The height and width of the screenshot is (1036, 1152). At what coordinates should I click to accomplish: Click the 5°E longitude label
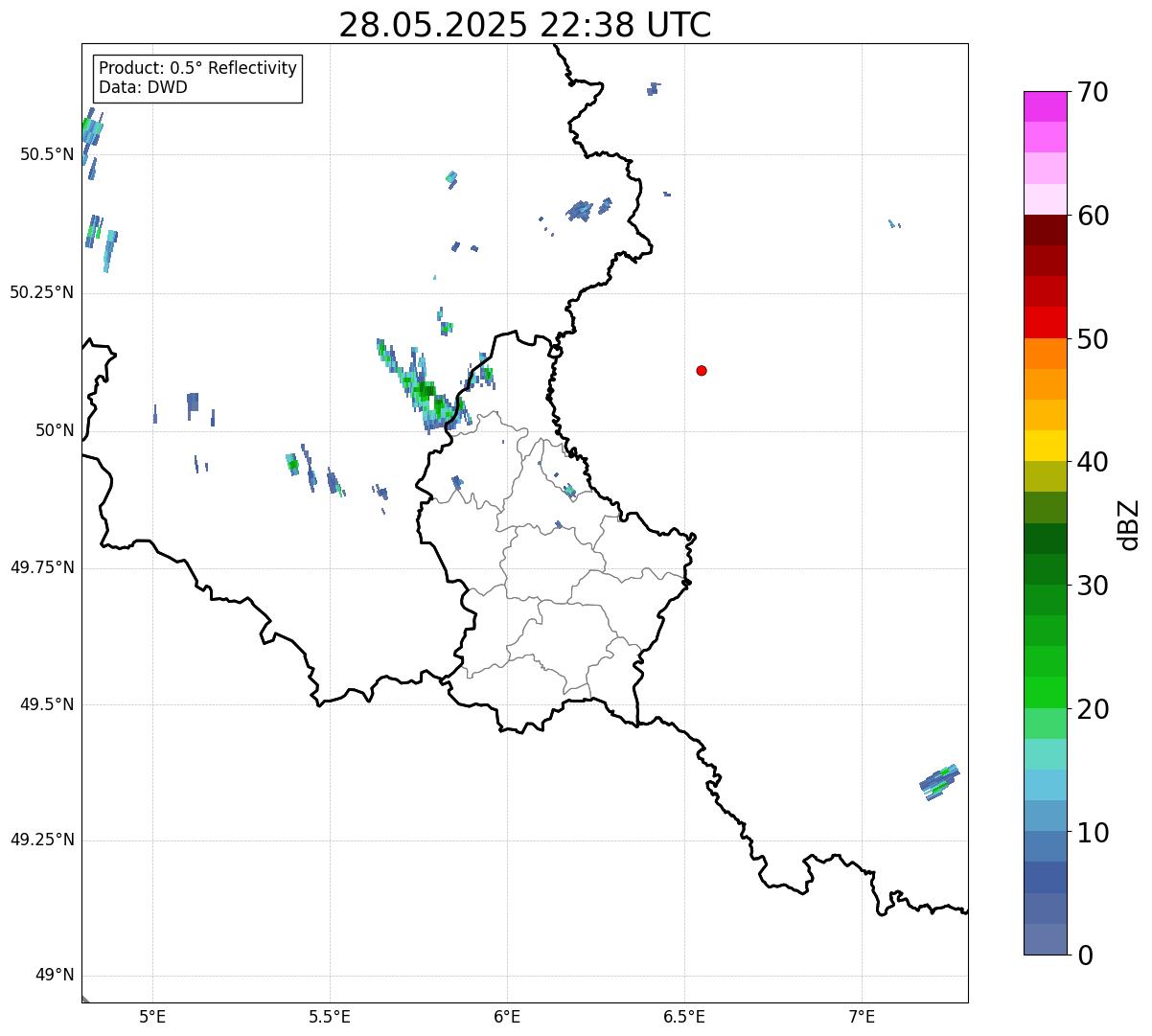tap(152, 1016)
